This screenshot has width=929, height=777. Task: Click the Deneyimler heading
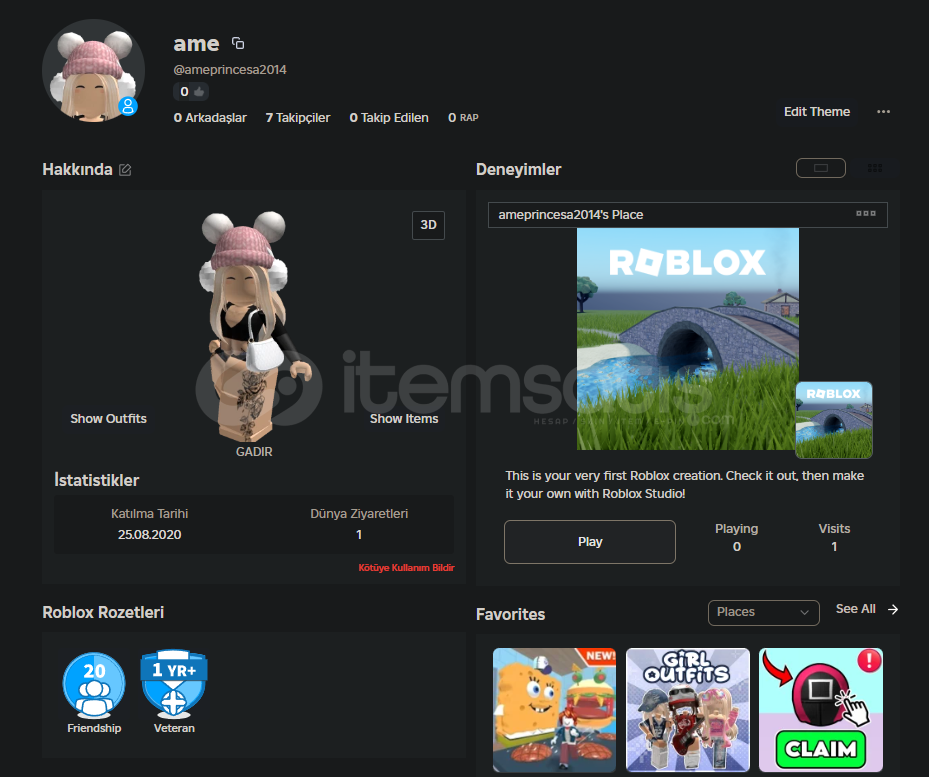518,170
